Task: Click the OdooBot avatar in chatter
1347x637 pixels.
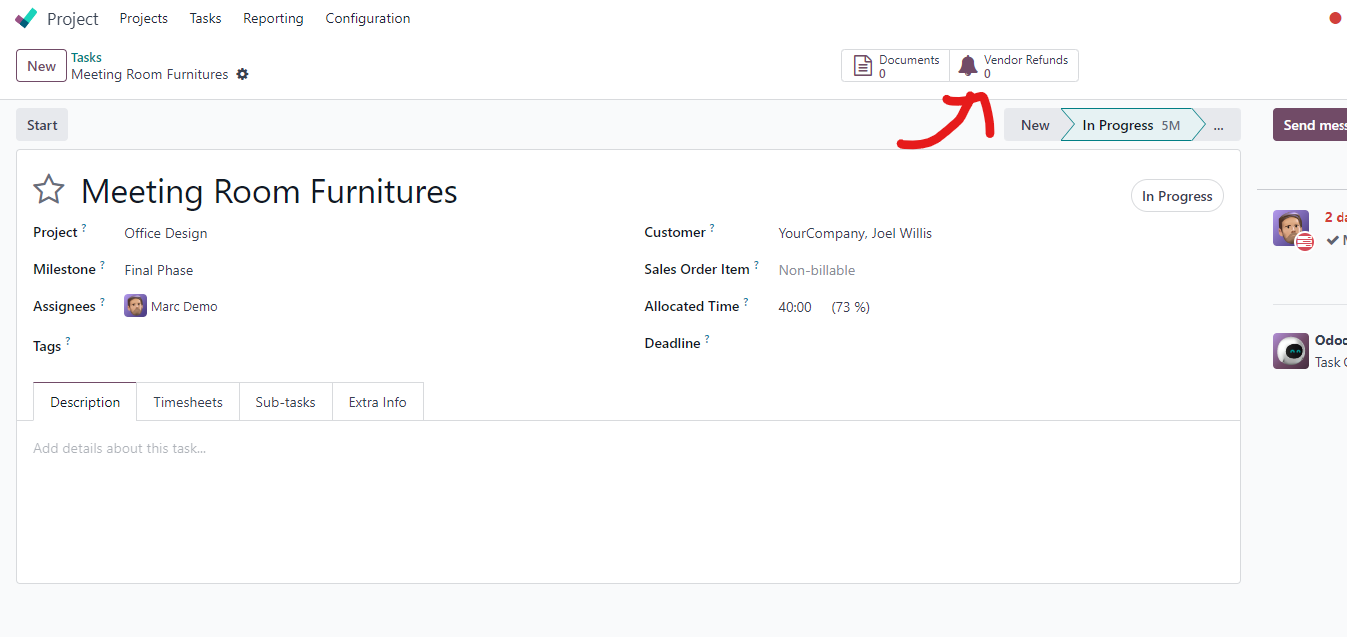Action: (1291, 351)
